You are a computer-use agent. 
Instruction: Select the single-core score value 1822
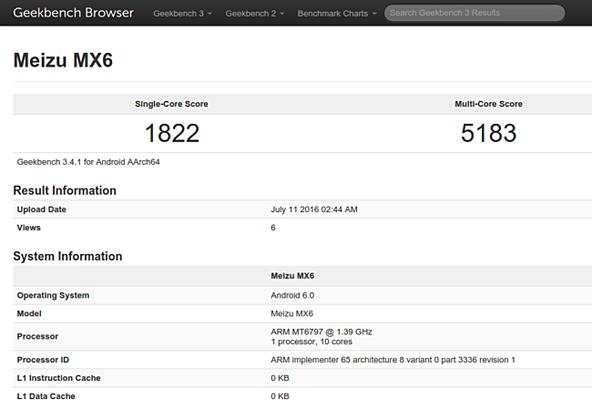pyautogui.click(x=172, y=133)
